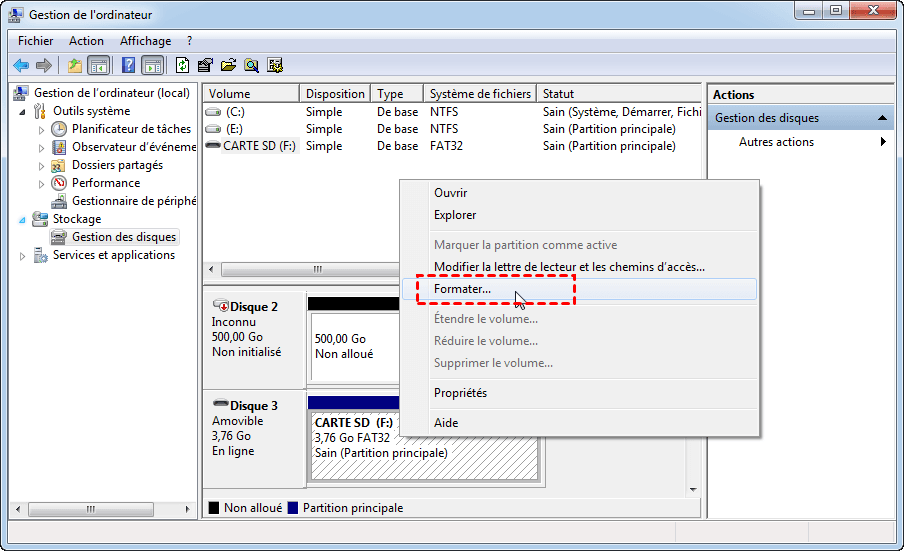Click the Refresh toolbar icon

click(x=182, y=66)
